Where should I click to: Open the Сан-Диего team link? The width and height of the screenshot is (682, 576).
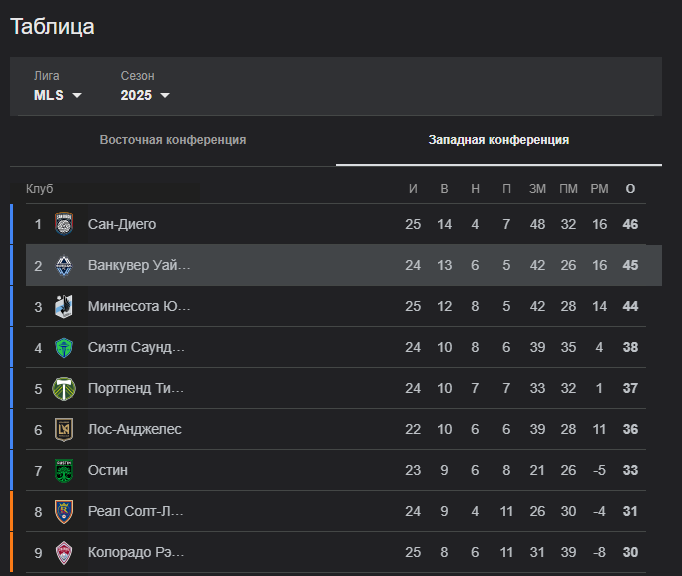122,224
